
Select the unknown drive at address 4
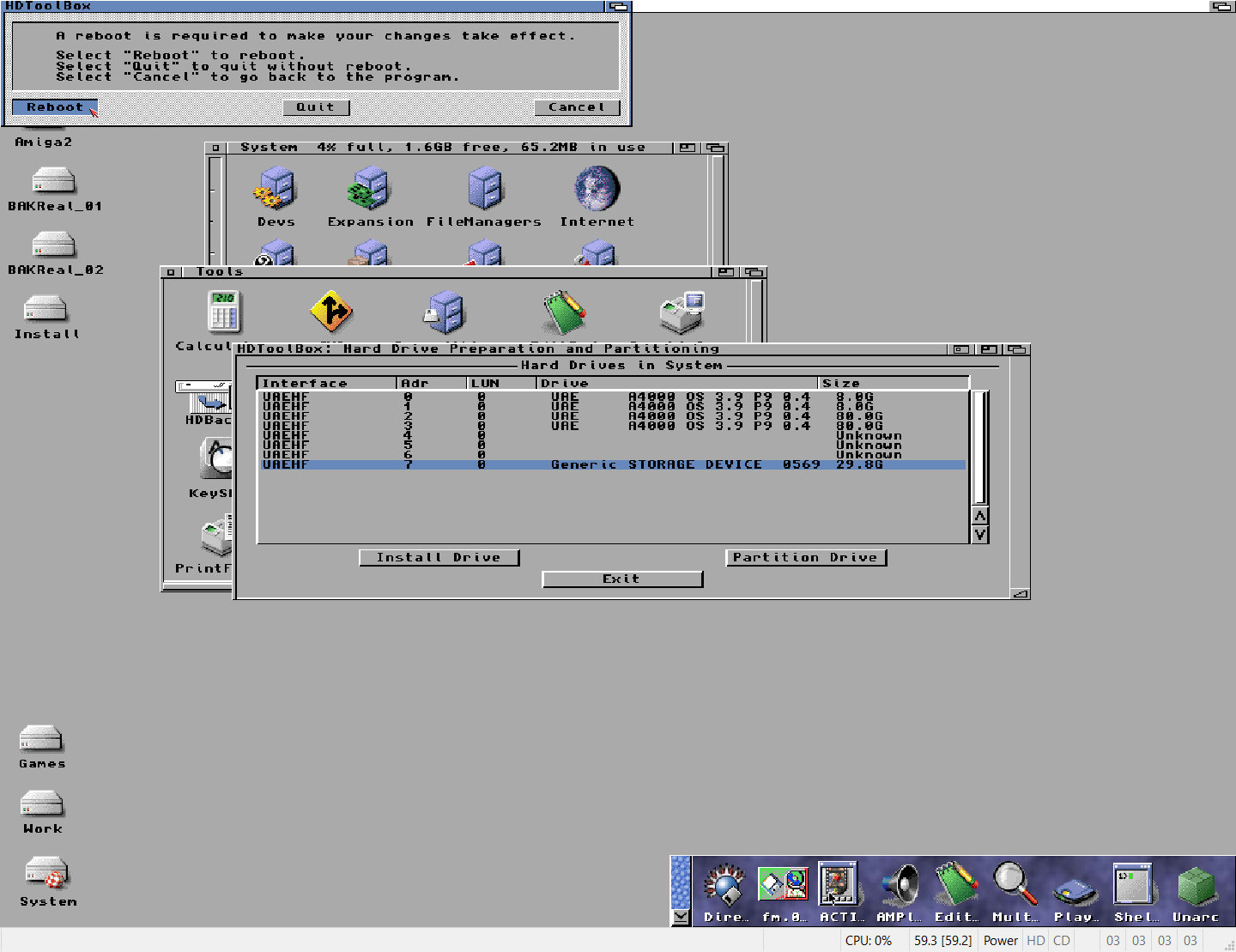pos(613,435)
